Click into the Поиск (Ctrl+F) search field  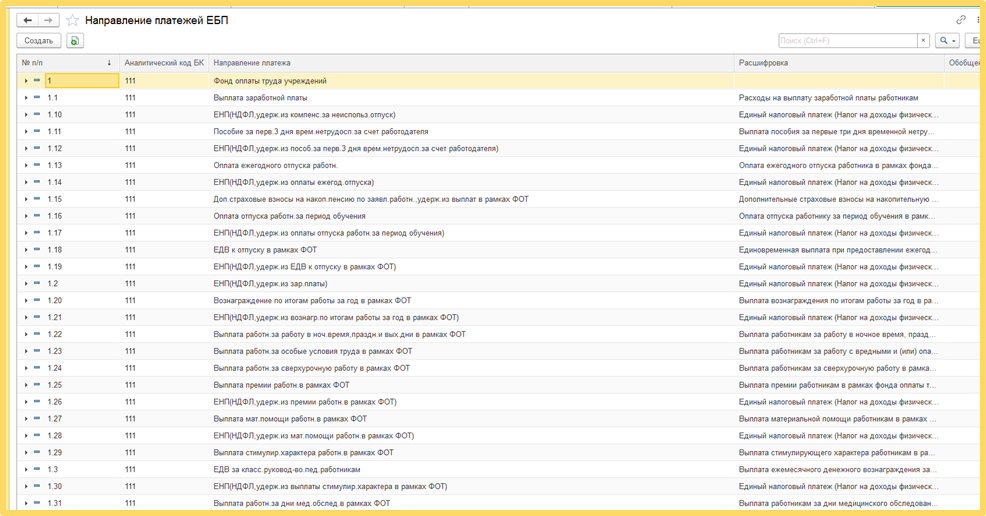(x=848, y=41)
